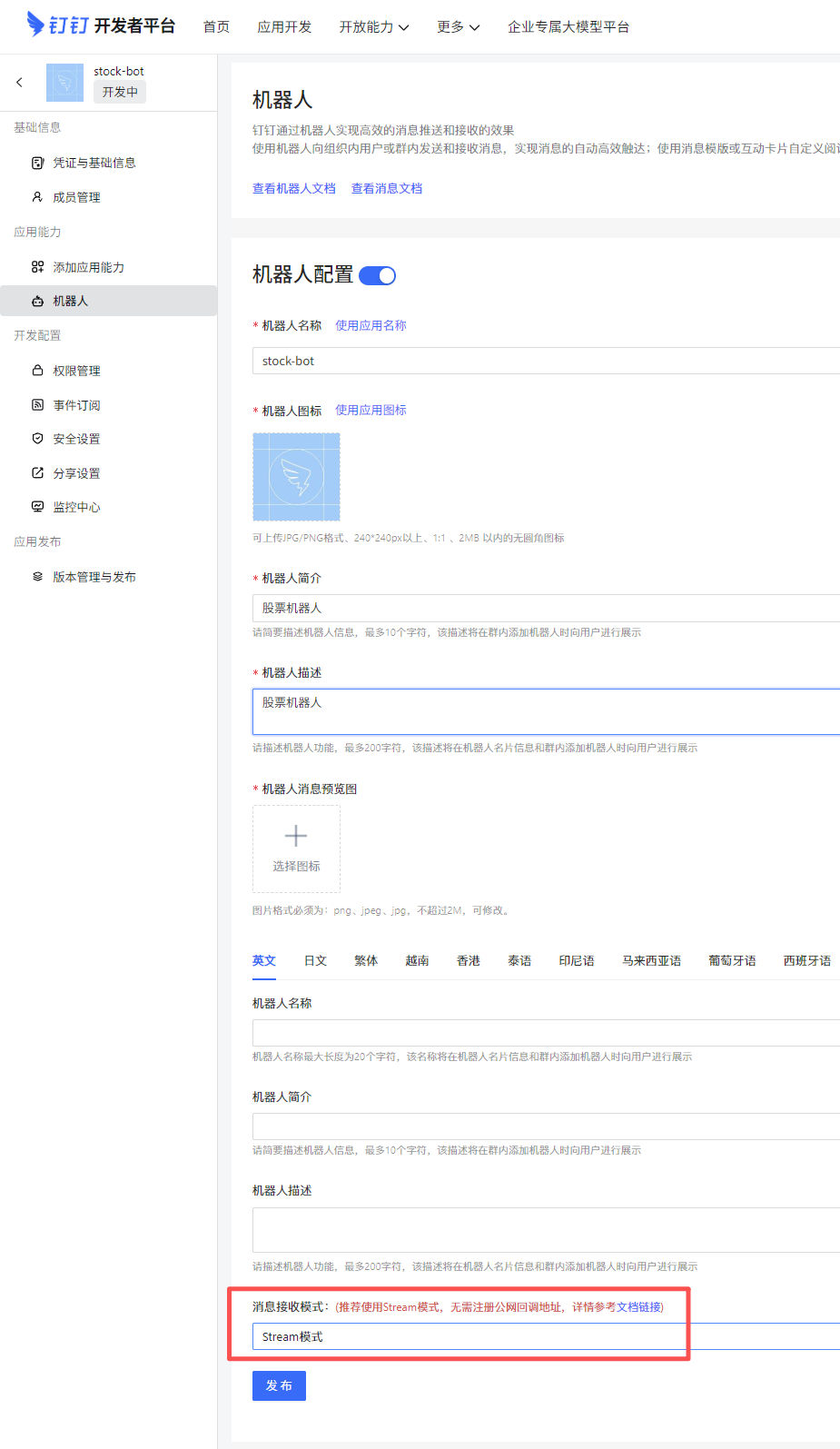Screen dimensions: 840x1449
Task: Click the monitoring center icon
Action: click(x=37, y=507)
